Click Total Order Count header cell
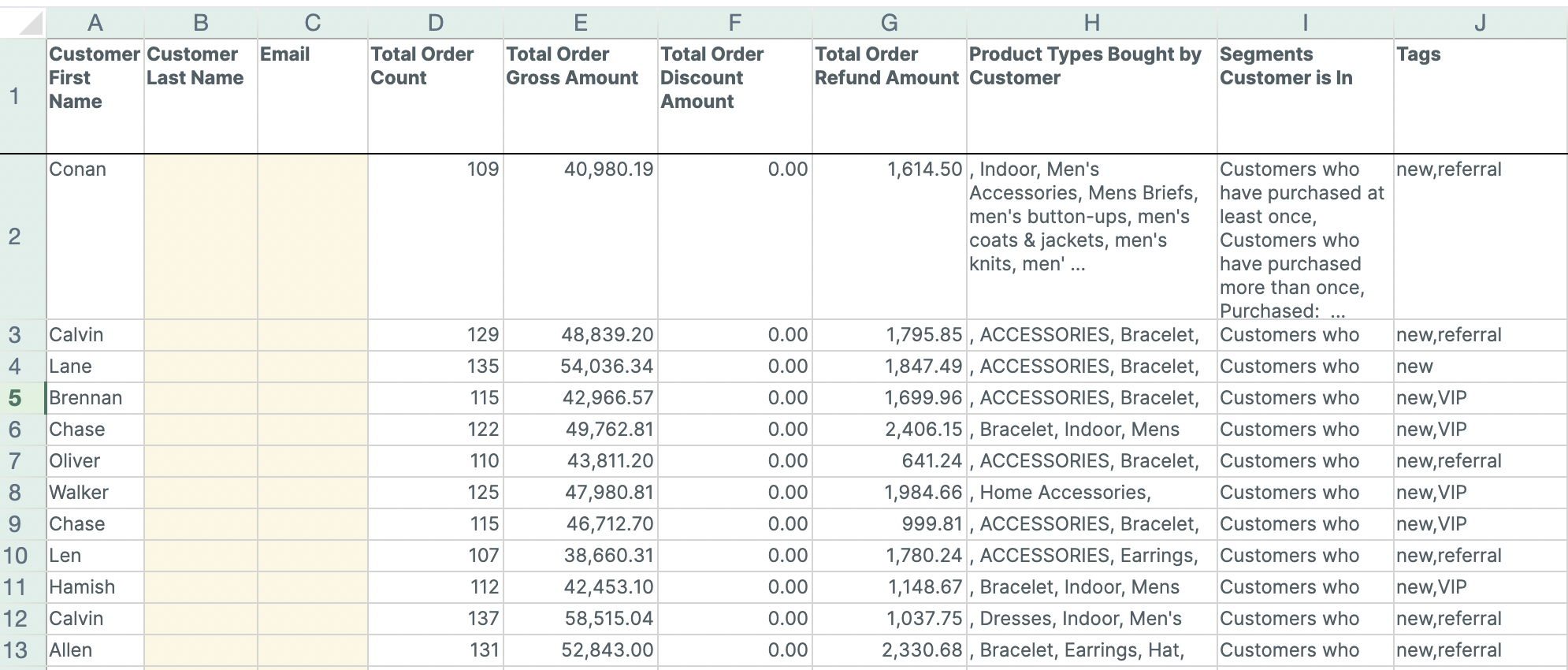 [x=435, y=95]
